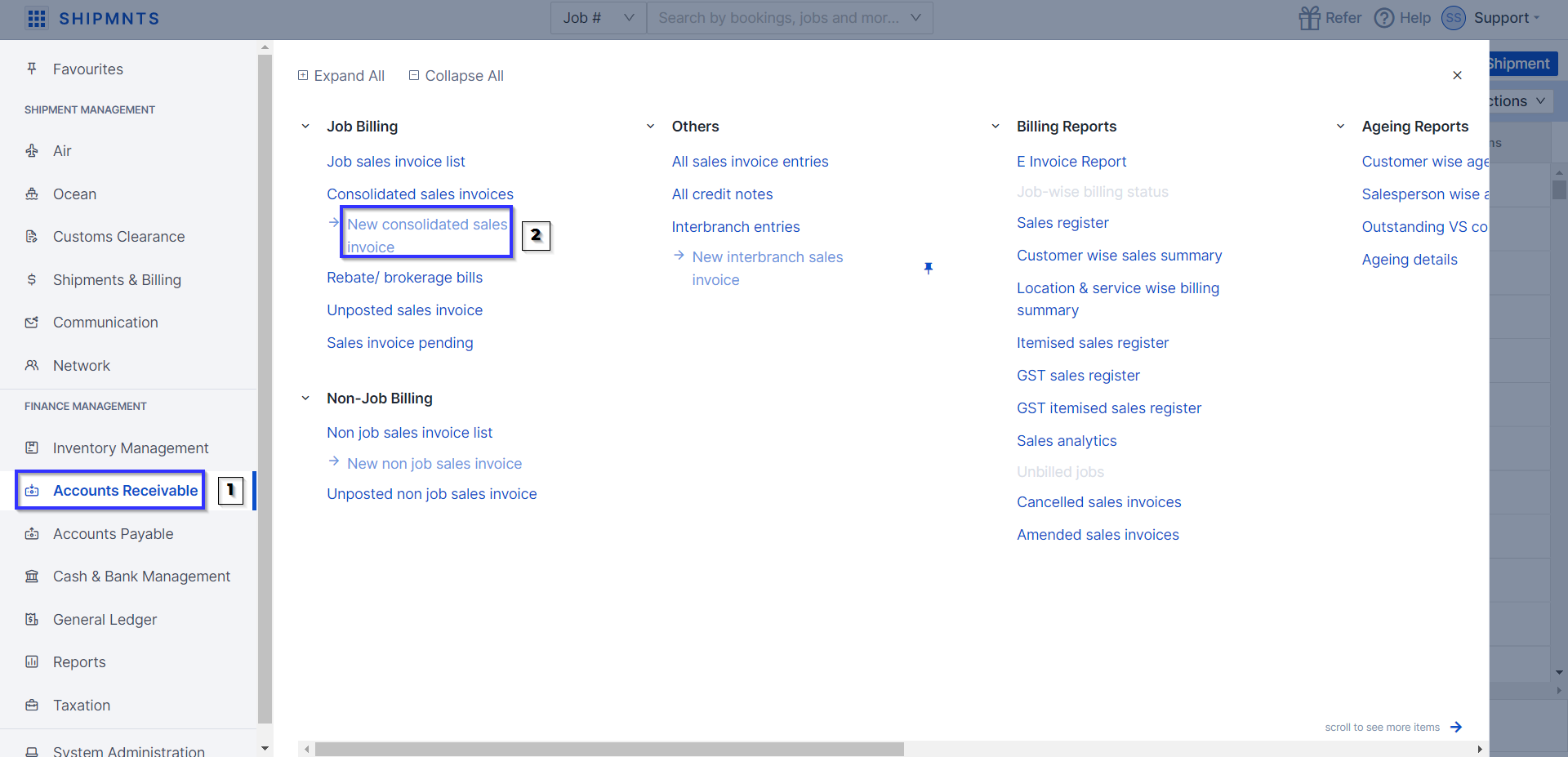
Task: Click the Cash & Bank Management bank icon
Action: point(32,576)
